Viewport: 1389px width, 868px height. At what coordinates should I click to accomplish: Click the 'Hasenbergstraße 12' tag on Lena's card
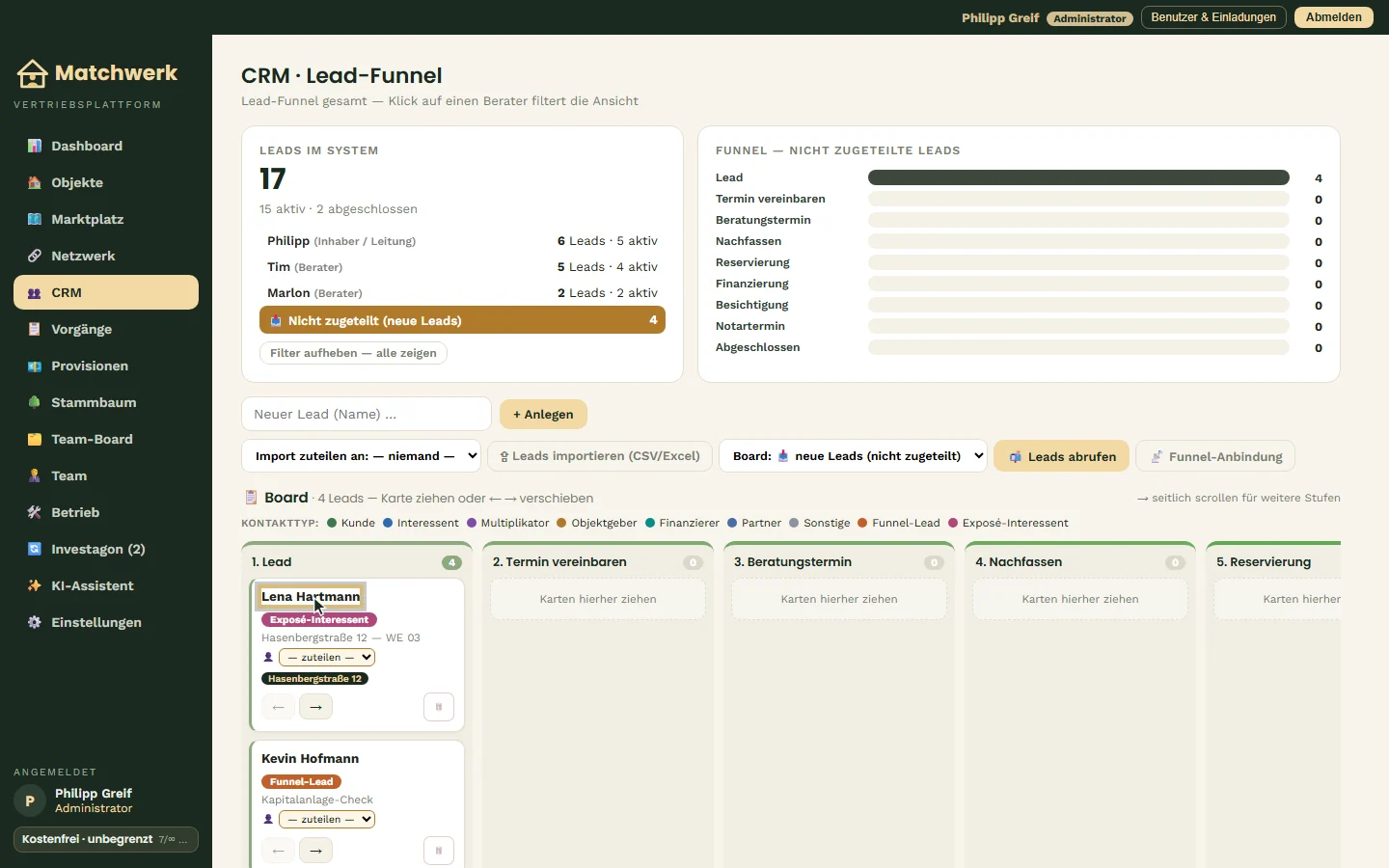(315, 679)
